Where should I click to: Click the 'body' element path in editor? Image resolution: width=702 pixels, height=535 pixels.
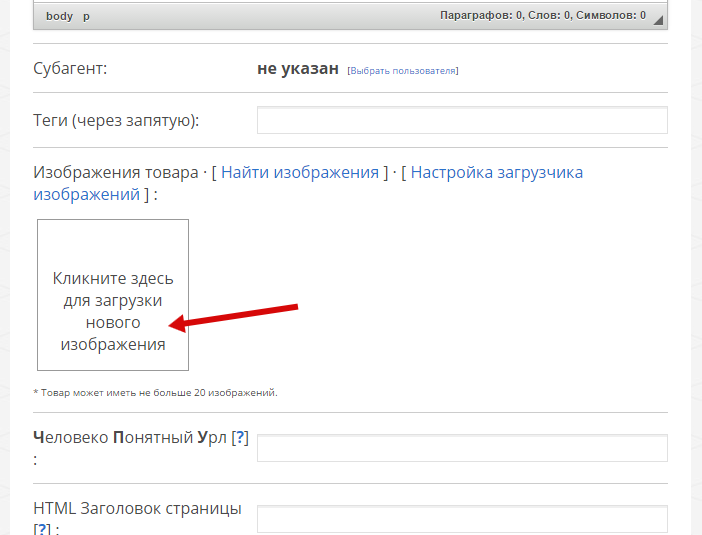(59, 16)
